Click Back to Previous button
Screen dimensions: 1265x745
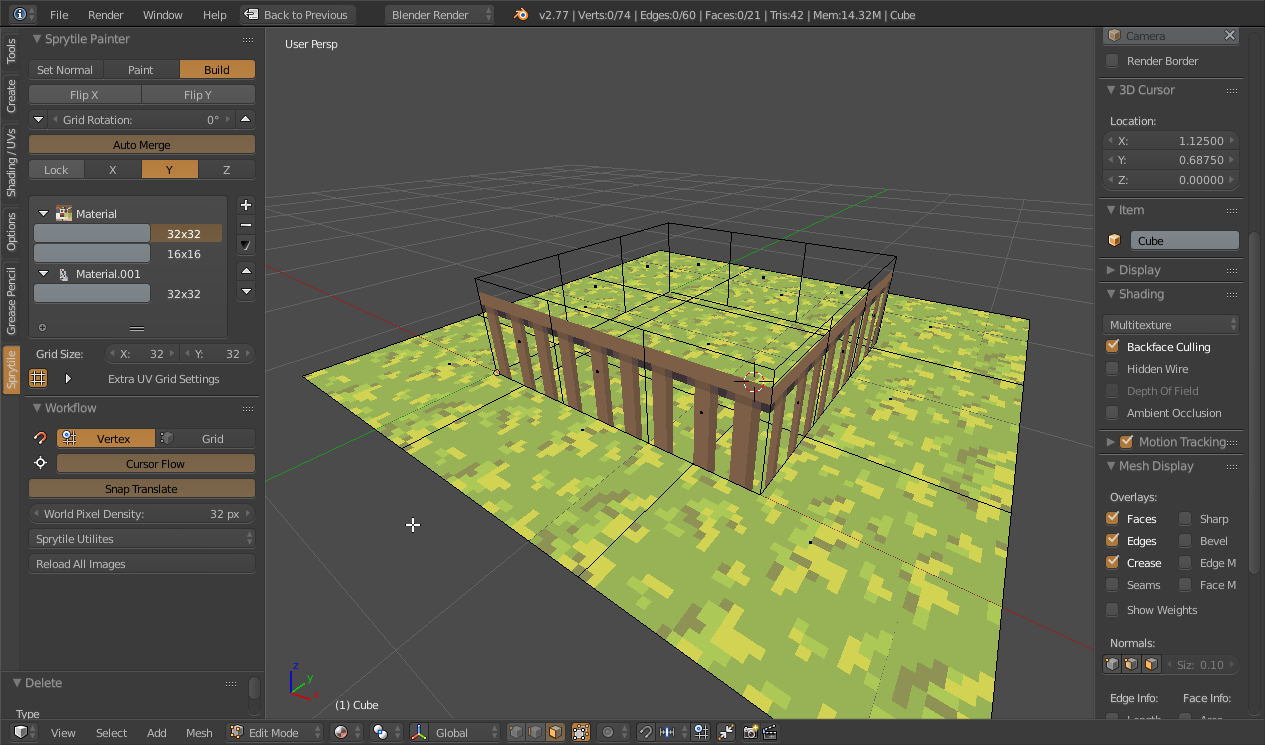(297, 15)
